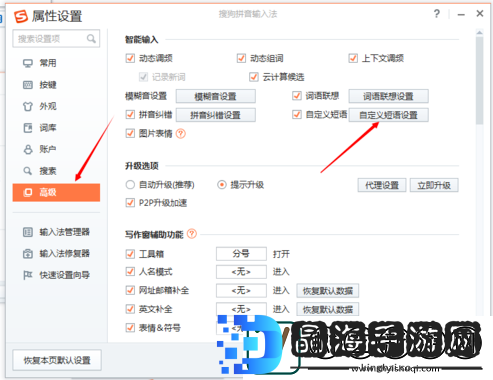Open the 输入法修复器 link
This screenshot has height=380, width=493.
64,254
